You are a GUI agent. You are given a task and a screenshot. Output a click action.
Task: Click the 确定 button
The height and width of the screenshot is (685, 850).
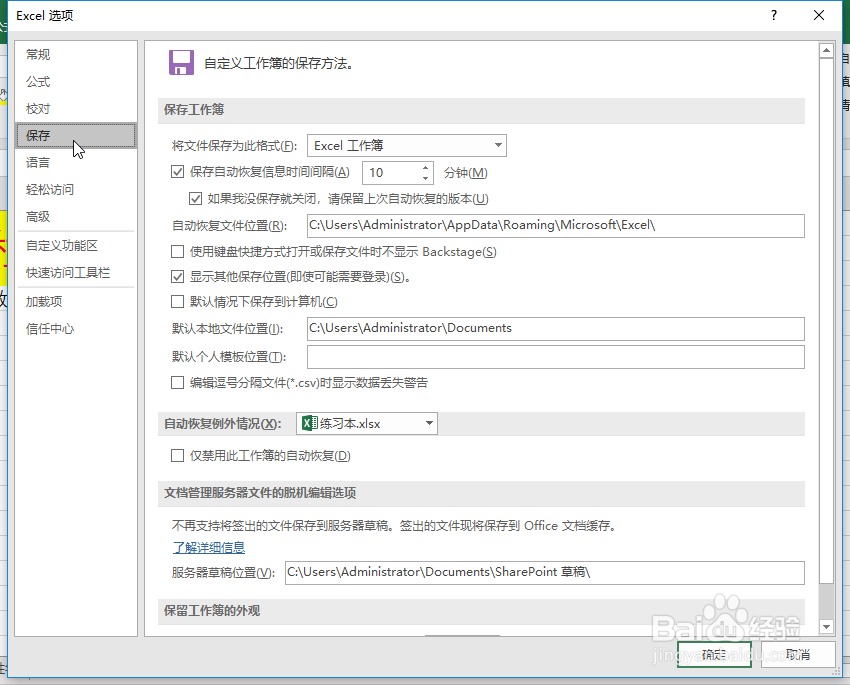tap(714, 655)
